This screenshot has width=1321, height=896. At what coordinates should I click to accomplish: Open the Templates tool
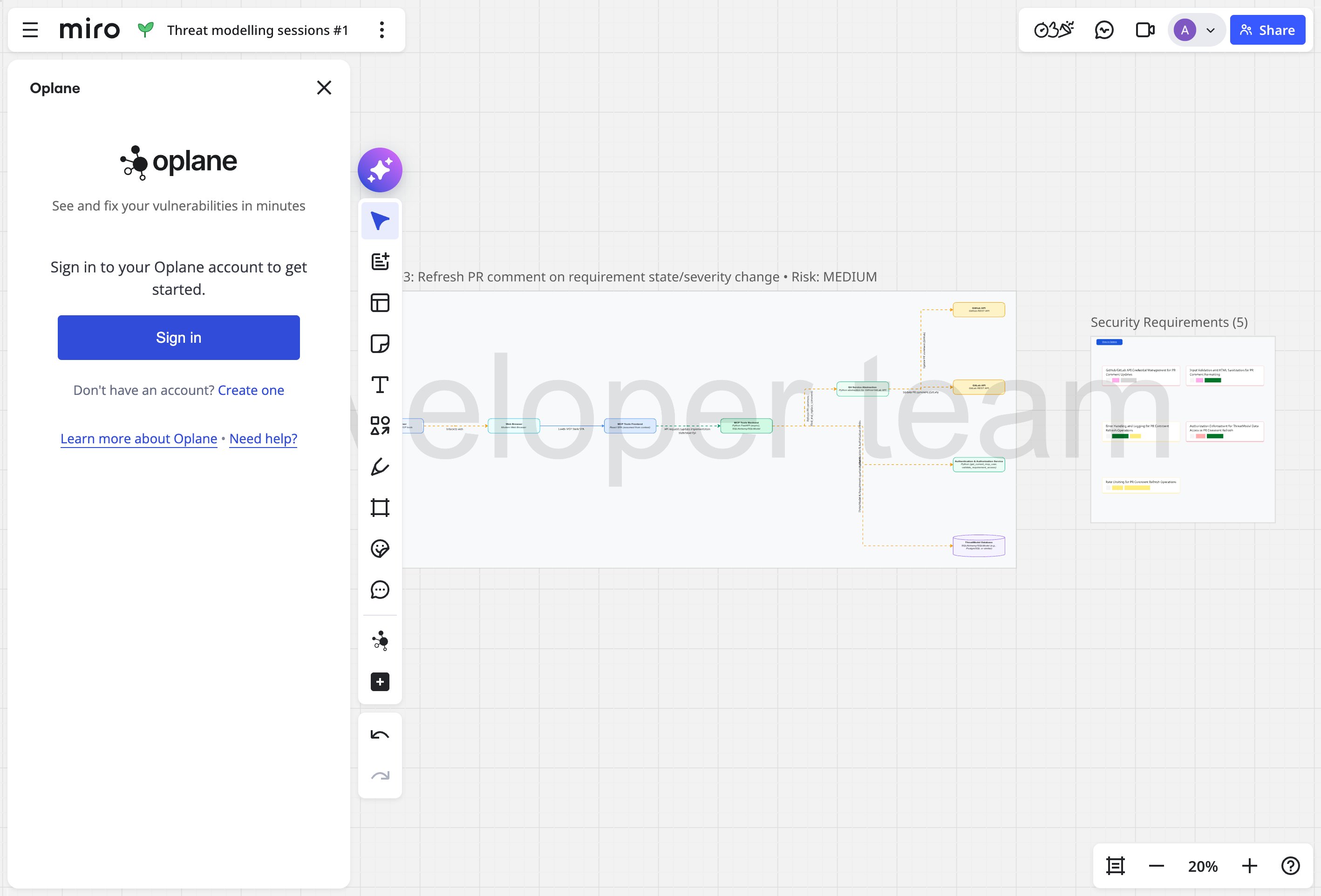tap(380, 303)
